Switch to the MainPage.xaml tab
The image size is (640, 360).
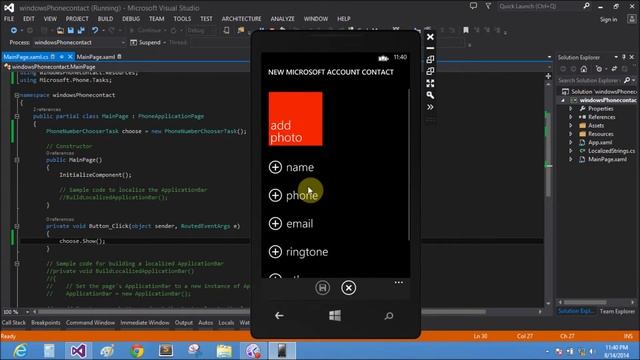click(96, 57)
